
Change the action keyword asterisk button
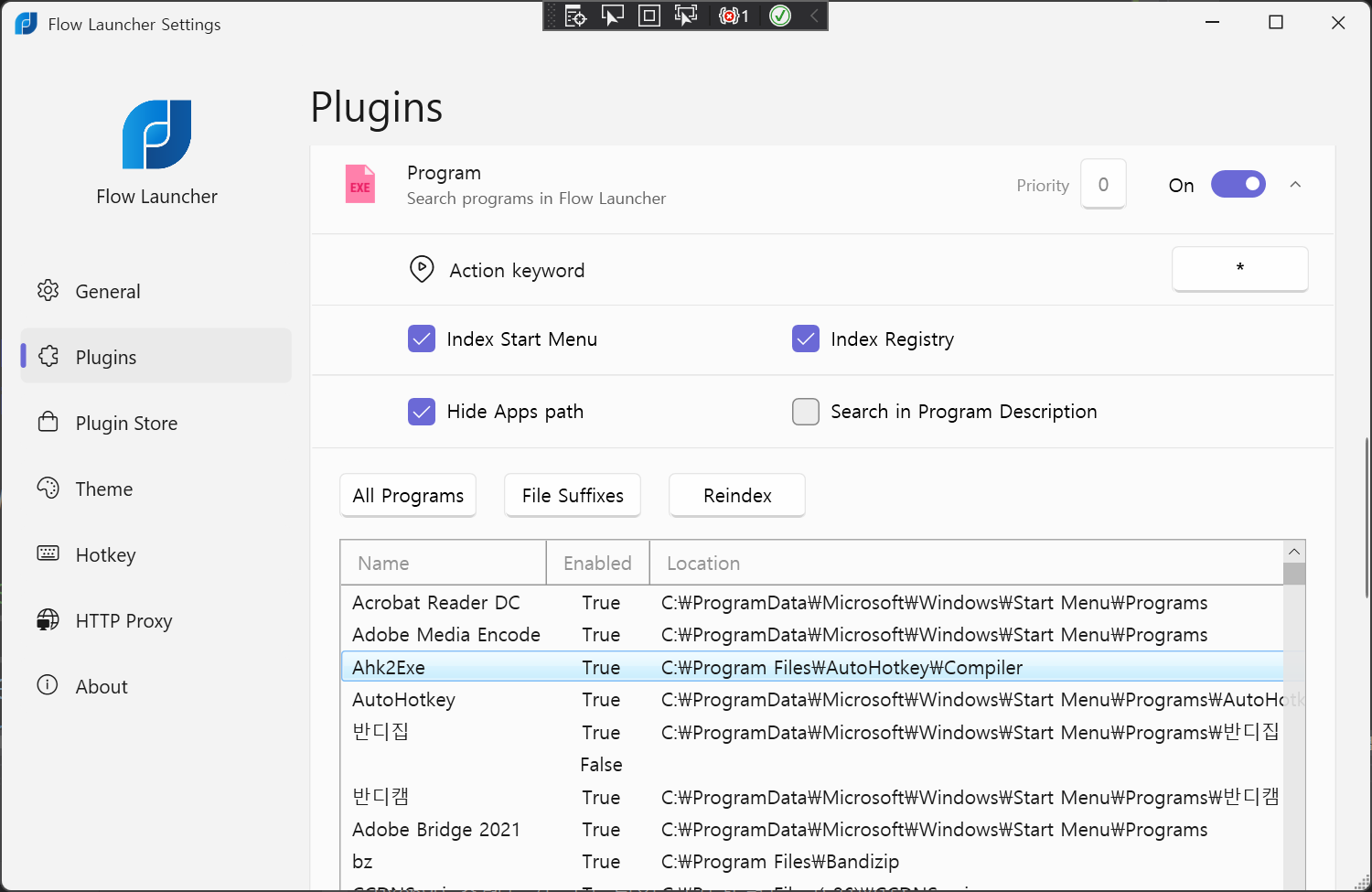[x=1240, y=269]
